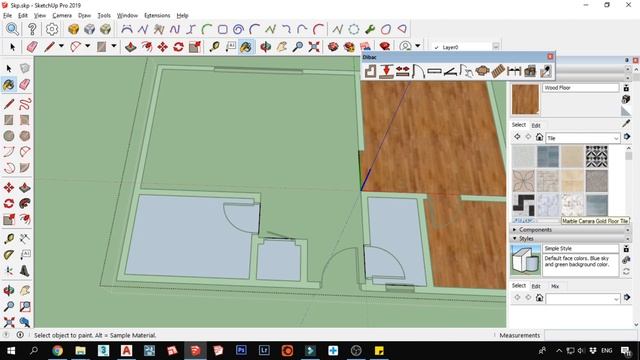
Task: Select the Circle tool in left toolbar
Action: [9, 136]
